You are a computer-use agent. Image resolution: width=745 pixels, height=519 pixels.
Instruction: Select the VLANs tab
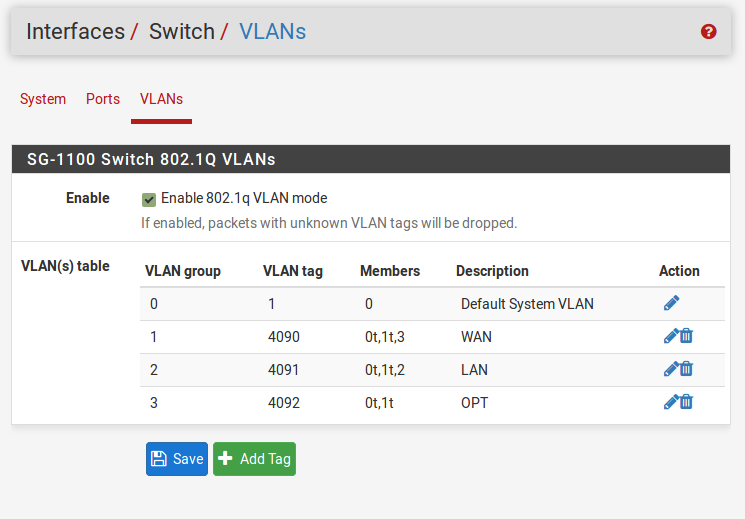161,99
